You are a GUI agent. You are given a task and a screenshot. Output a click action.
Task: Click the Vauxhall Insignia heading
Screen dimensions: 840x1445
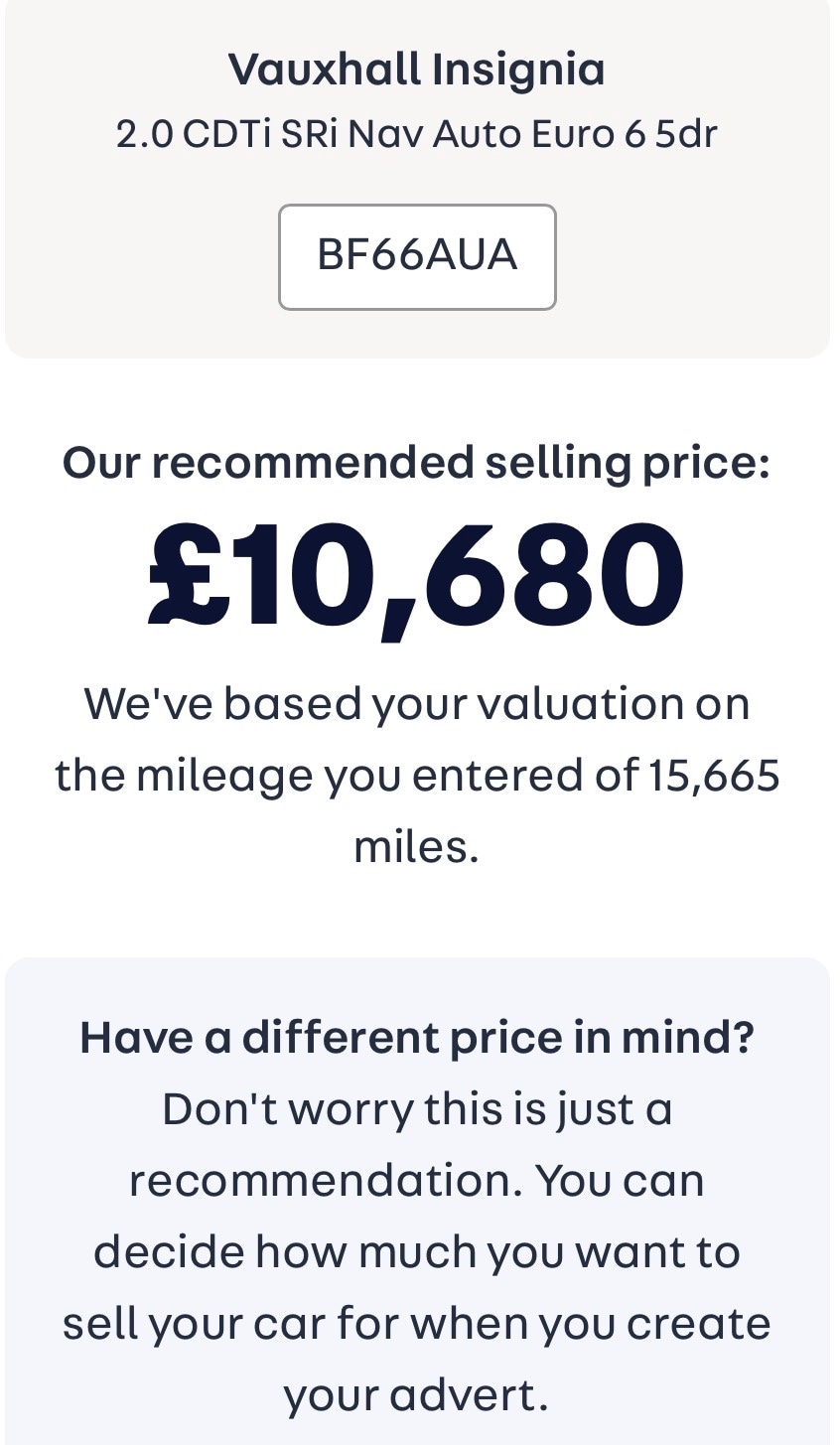click(x=417, y=70)
